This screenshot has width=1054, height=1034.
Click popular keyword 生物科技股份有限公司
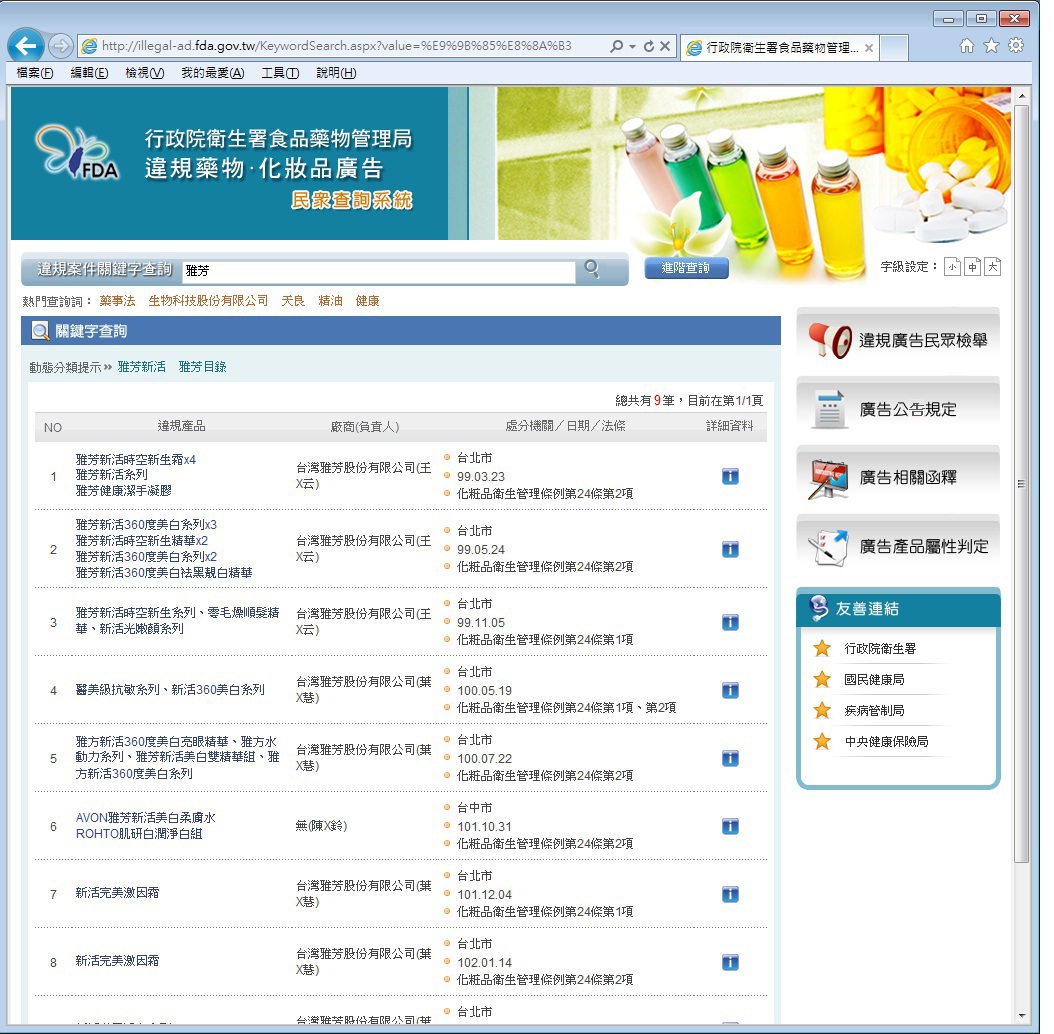tap(208, 301)
